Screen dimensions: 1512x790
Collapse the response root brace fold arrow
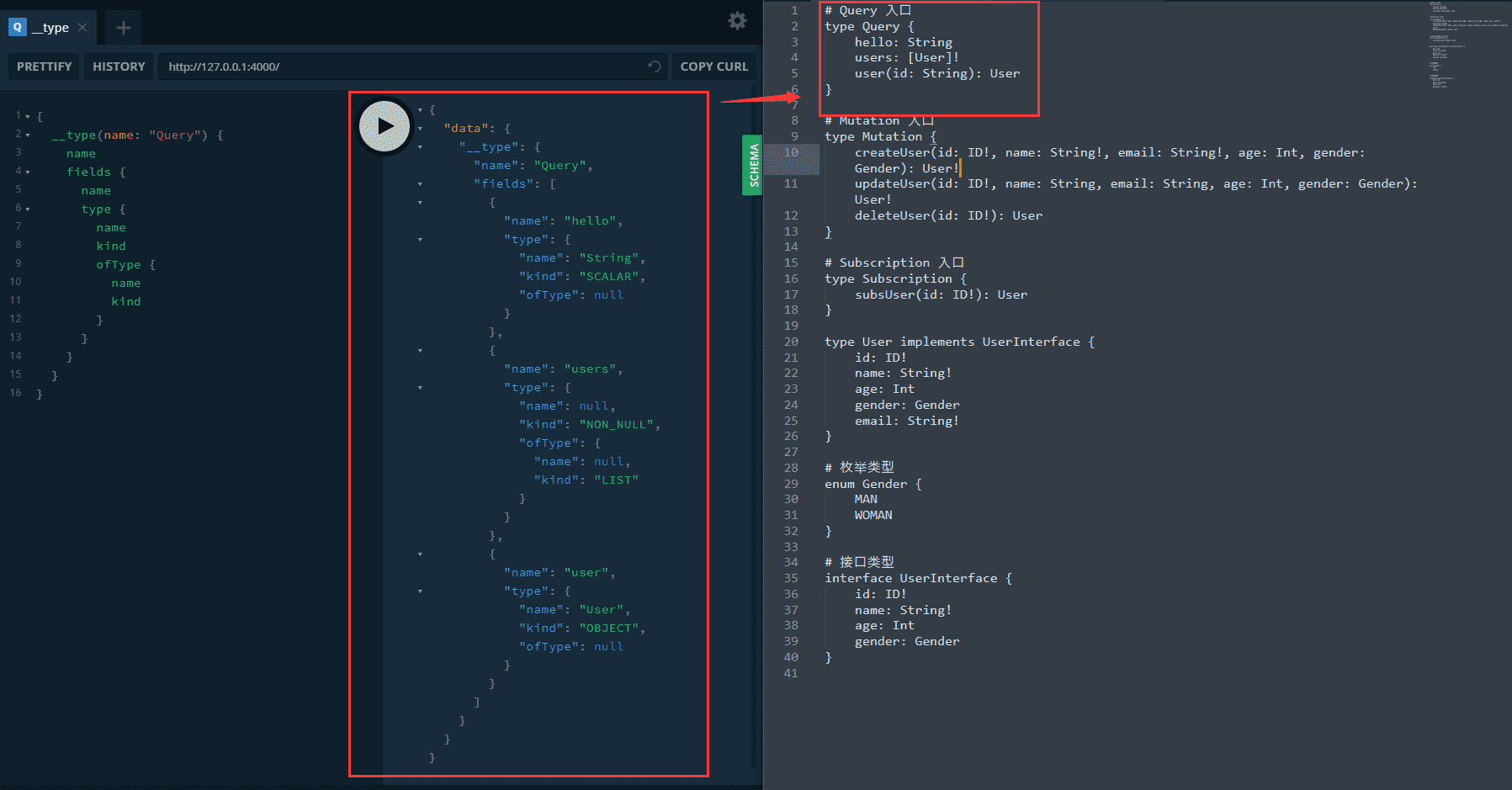click(420, 109)
